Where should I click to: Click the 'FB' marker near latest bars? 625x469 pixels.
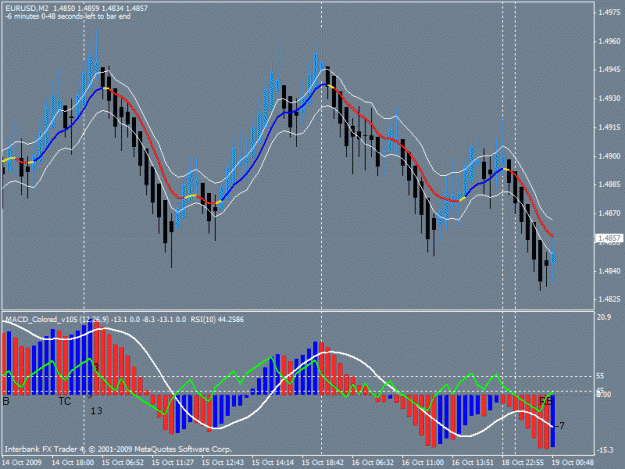(545, 401)
